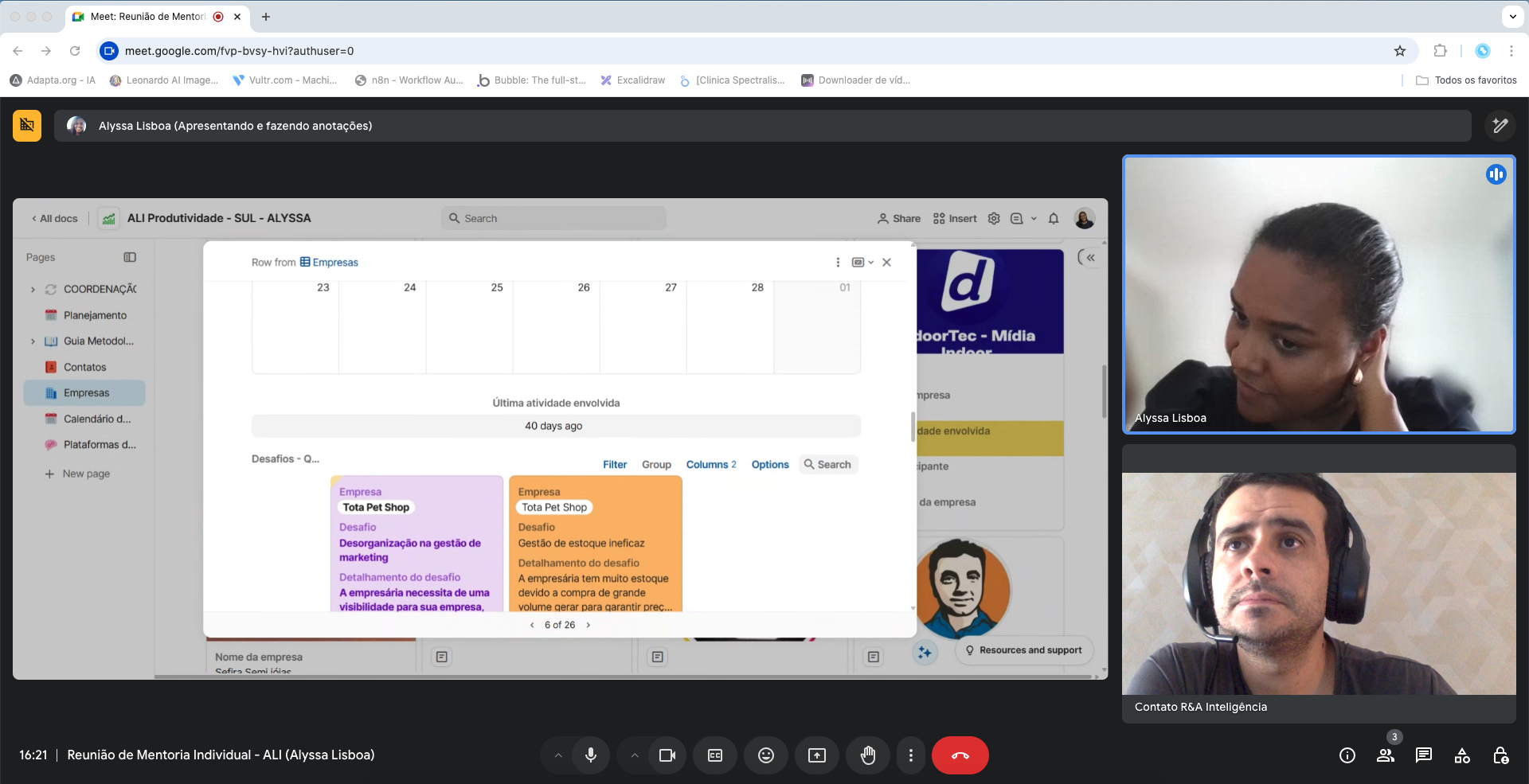This screenshot has height=784, width=1529.
Task: Click the address bar URL
Action: pos(239,51)
